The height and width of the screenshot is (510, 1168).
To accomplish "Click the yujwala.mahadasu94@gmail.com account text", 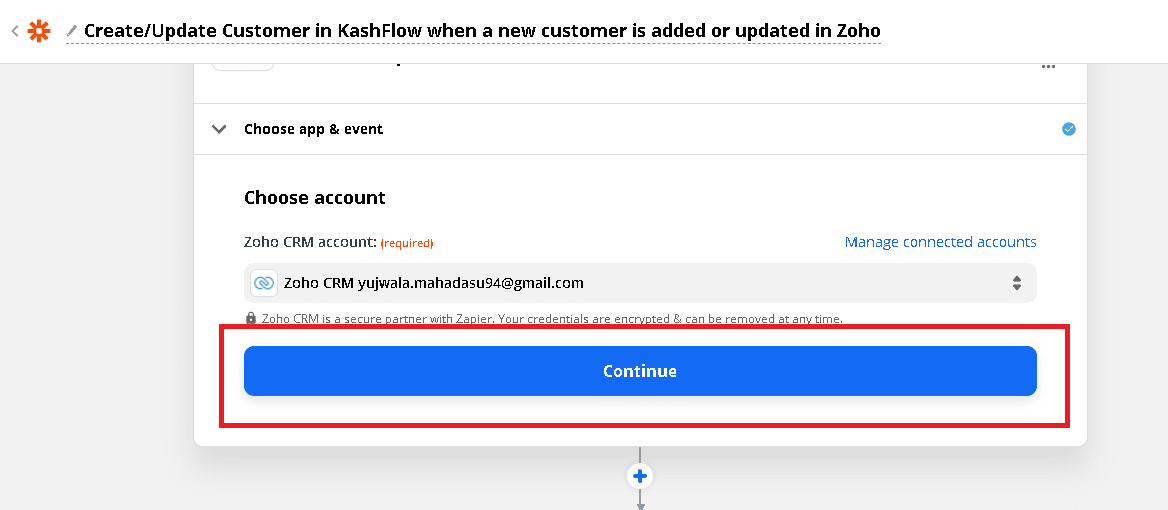I will tap(470, 283).
